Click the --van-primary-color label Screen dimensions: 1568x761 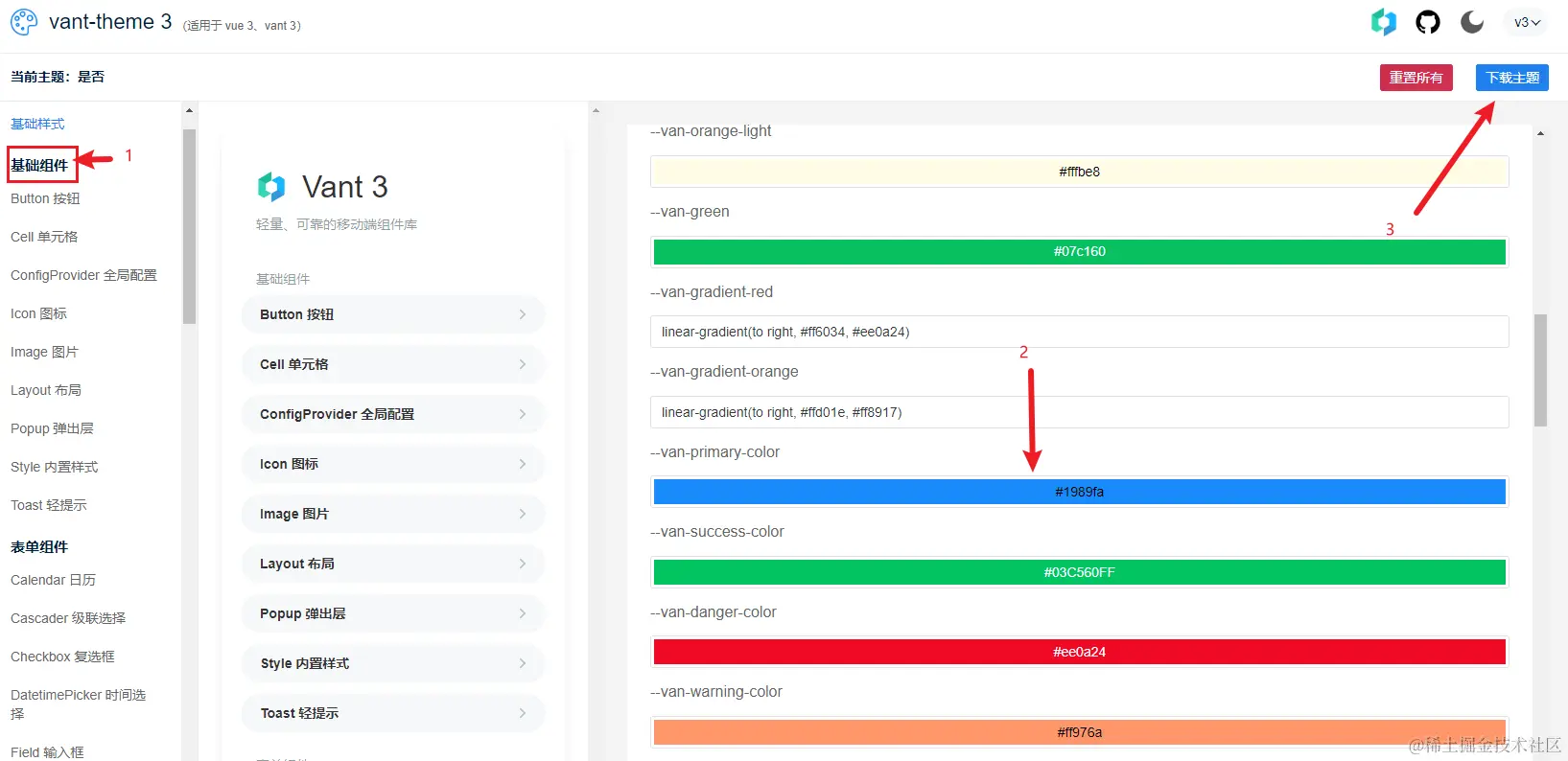(715, 452)
